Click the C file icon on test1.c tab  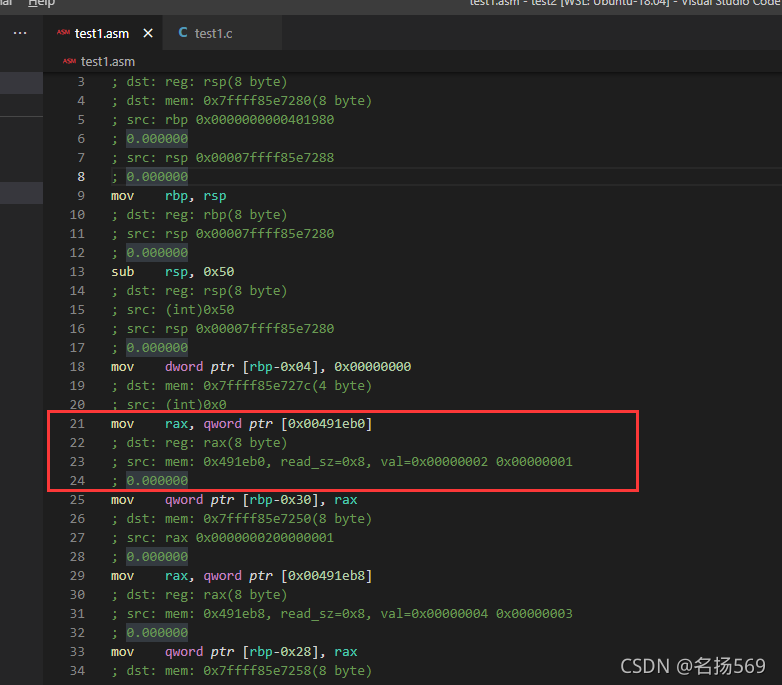183,33
